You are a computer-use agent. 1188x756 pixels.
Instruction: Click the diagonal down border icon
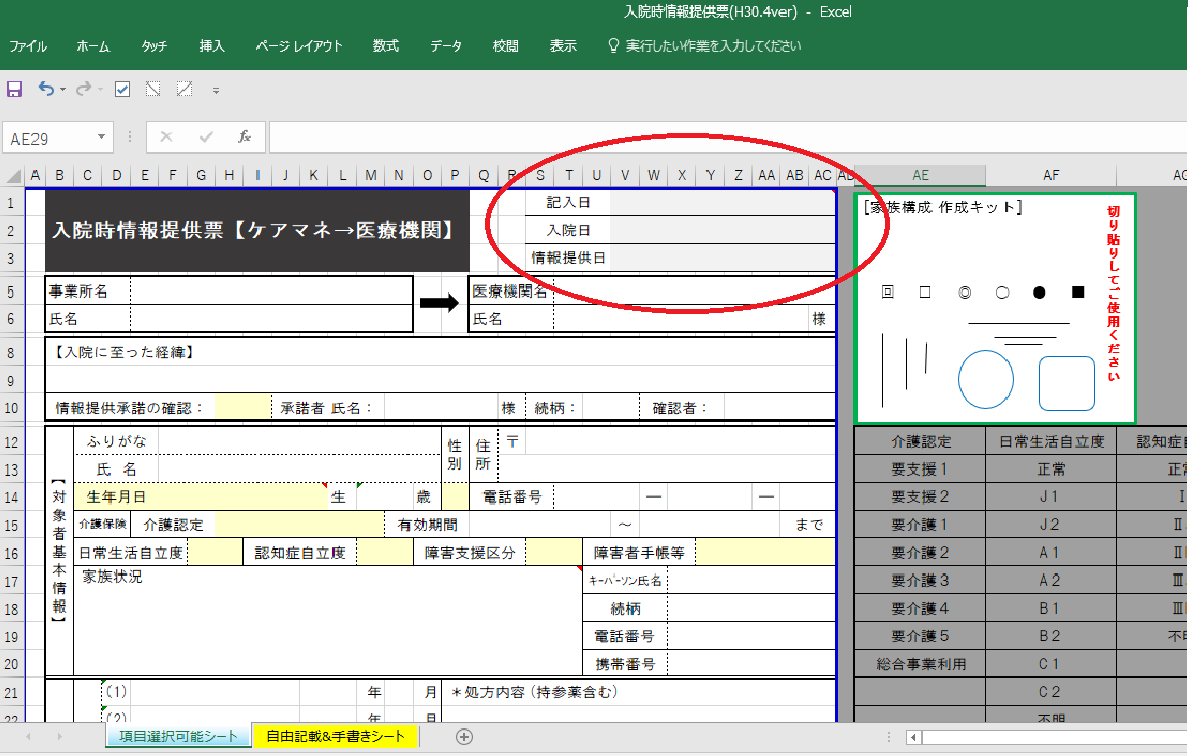[x=153, y=90]
